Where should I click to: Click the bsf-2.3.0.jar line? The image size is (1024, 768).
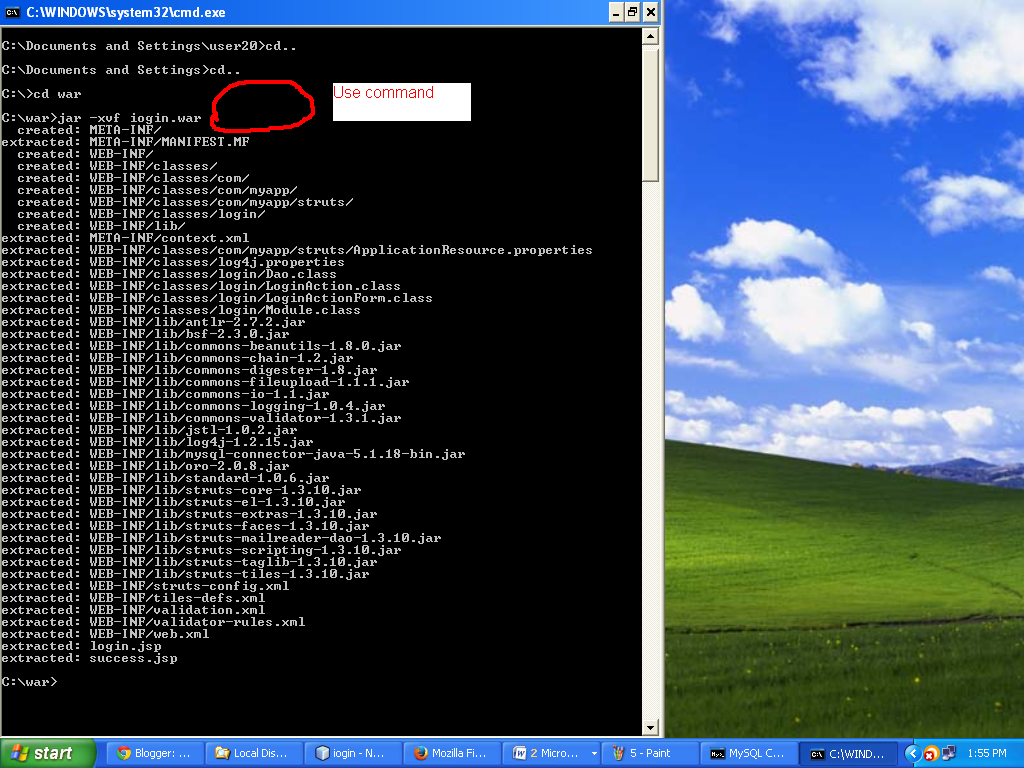pyautogui.click(x=145, y=334)
